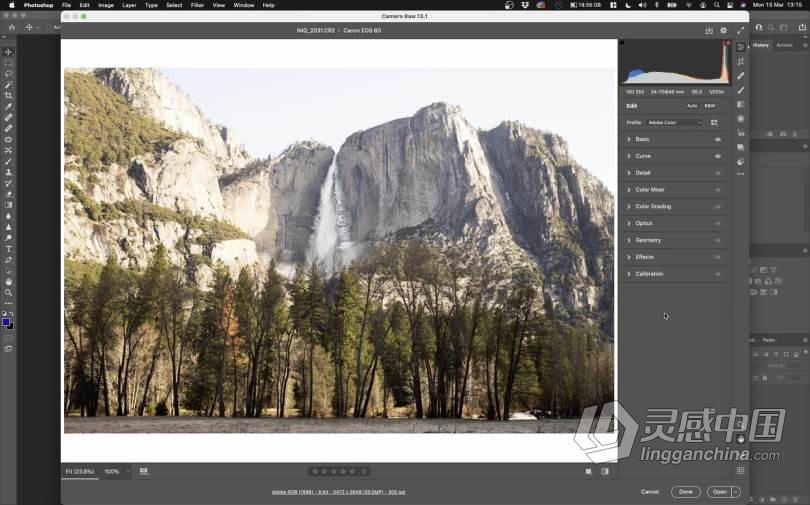This screenshot has height=505, width=810.
Task: Toggle the Geometry panel eye icon
Action: tap(718, 241)
